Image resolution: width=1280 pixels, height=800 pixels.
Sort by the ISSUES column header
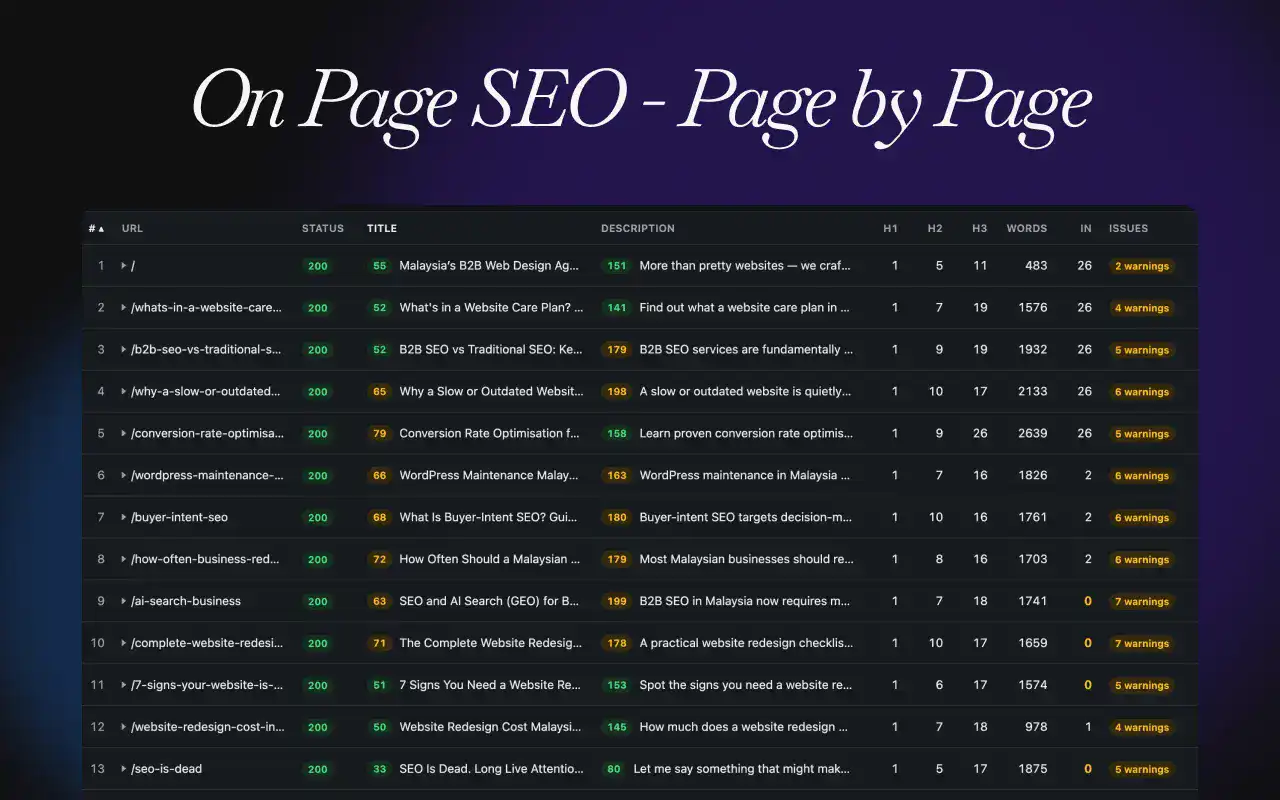coord(1128,228)
